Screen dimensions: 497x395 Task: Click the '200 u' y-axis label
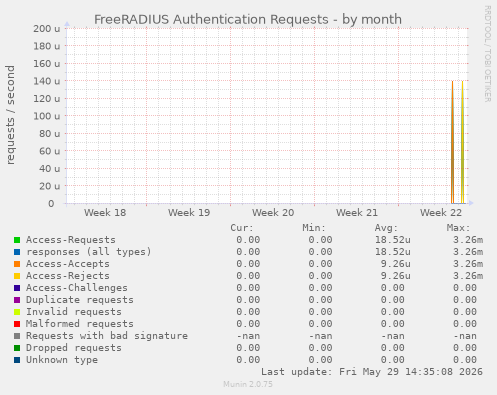46,29
